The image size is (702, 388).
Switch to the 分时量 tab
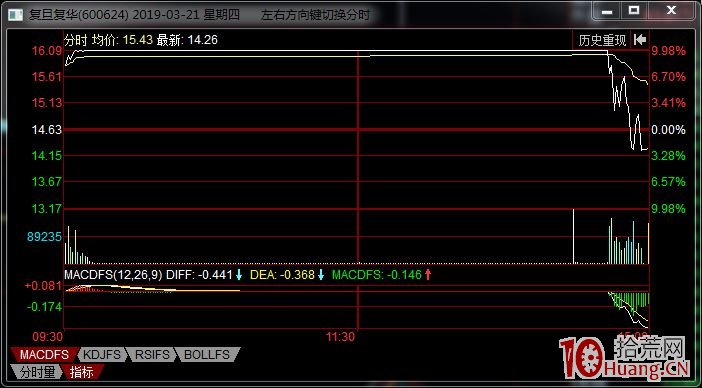[38, 371]
